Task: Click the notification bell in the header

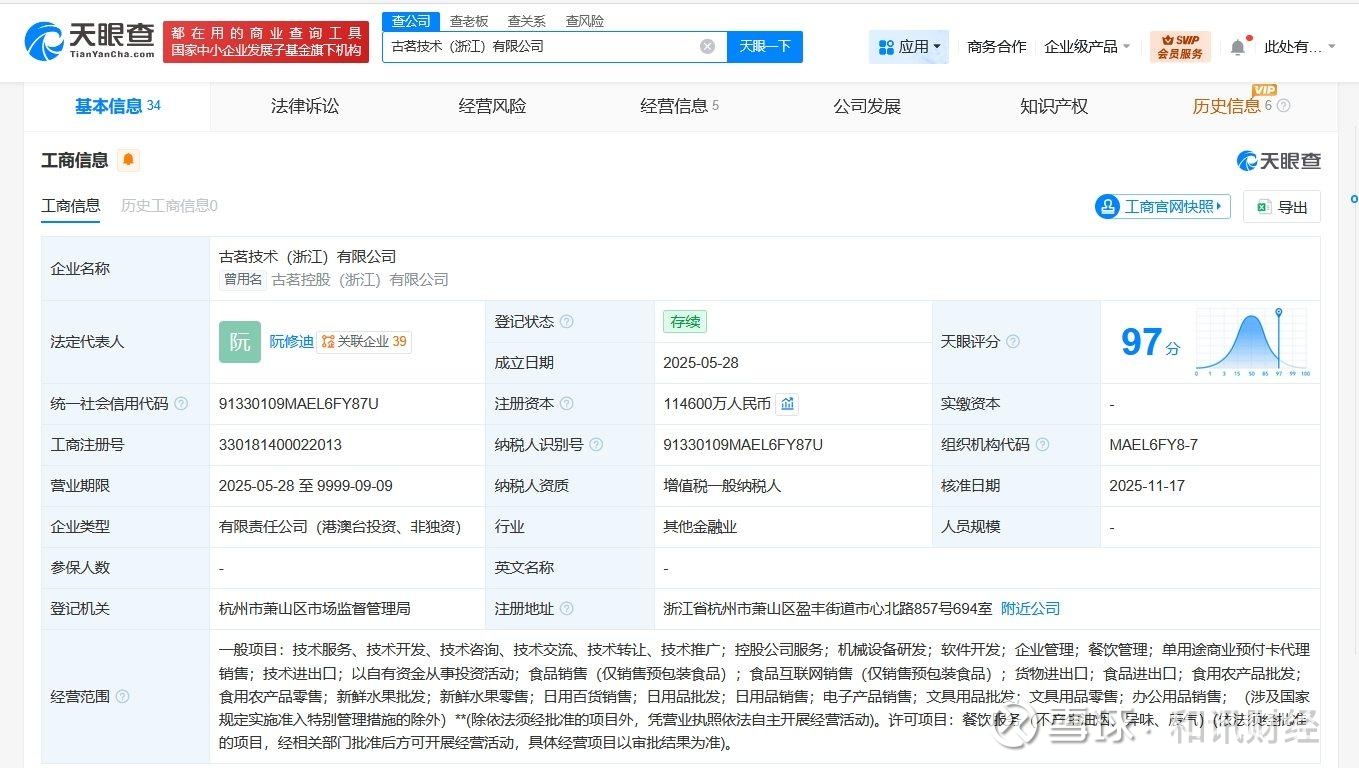Action: (x=1238, y=47)
